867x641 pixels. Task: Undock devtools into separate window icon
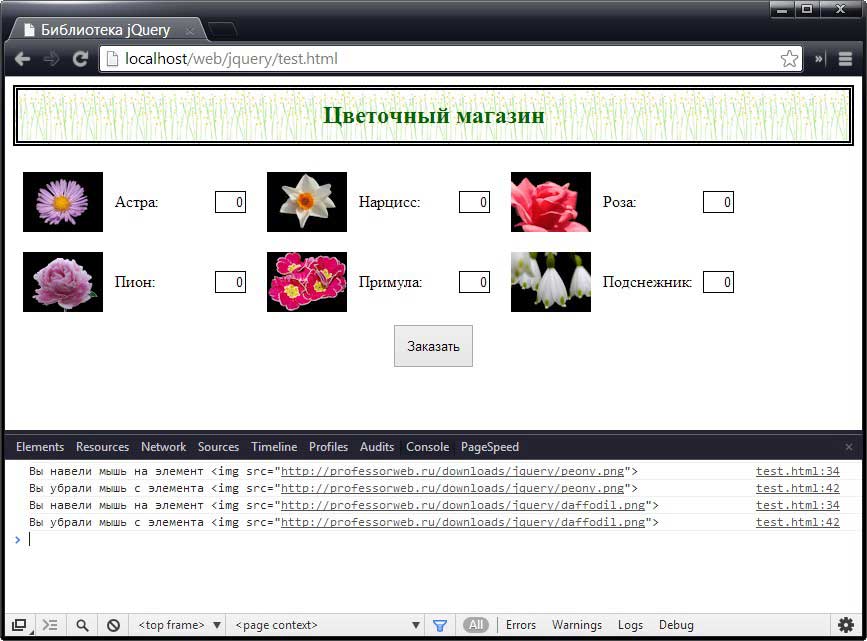(20, 626)
